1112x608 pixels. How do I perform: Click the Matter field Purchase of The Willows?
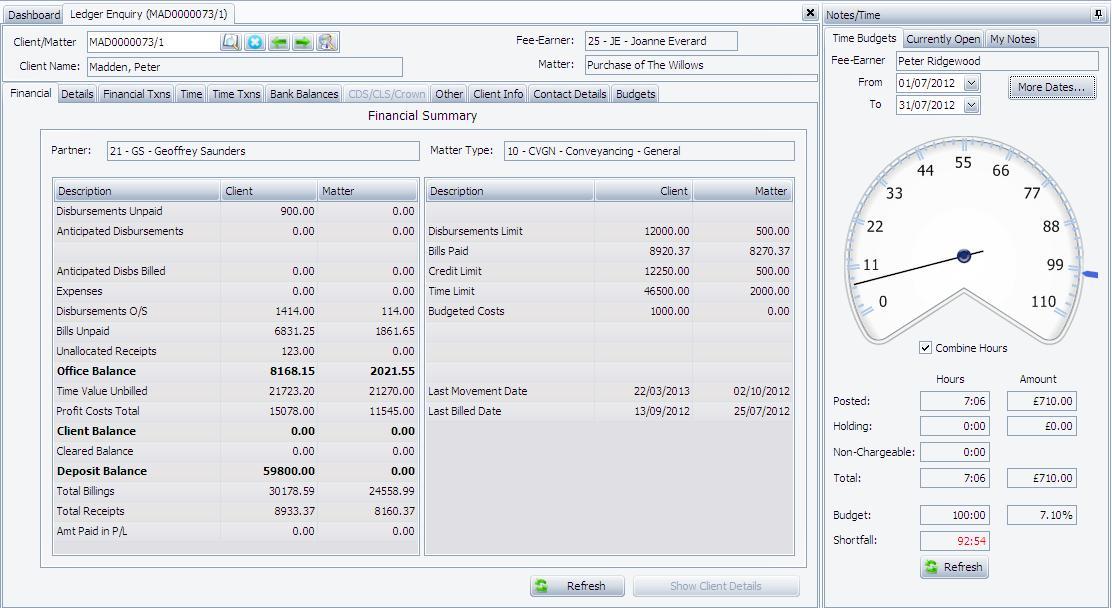pyautogui.click(x=701, y=65)
